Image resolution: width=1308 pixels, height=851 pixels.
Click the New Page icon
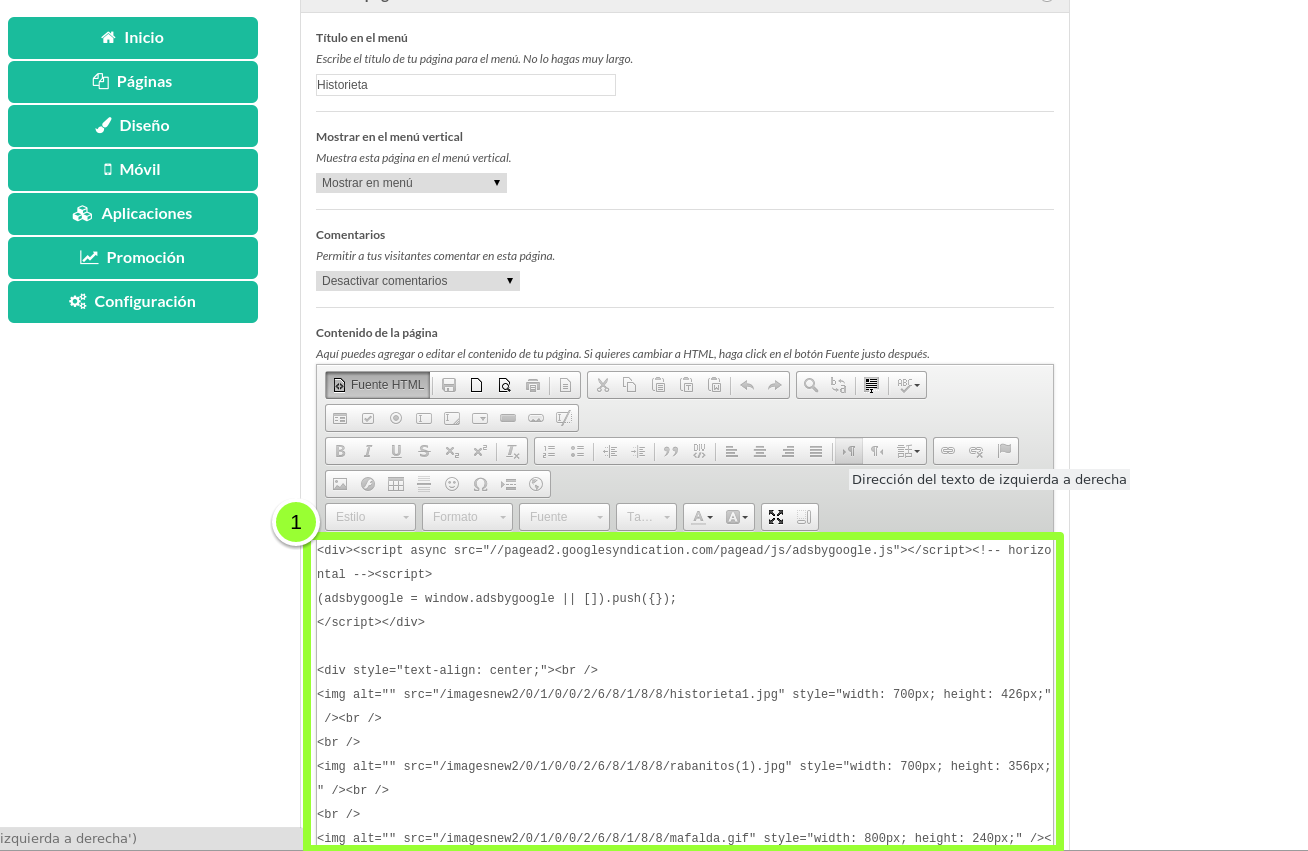pos(477,385)
